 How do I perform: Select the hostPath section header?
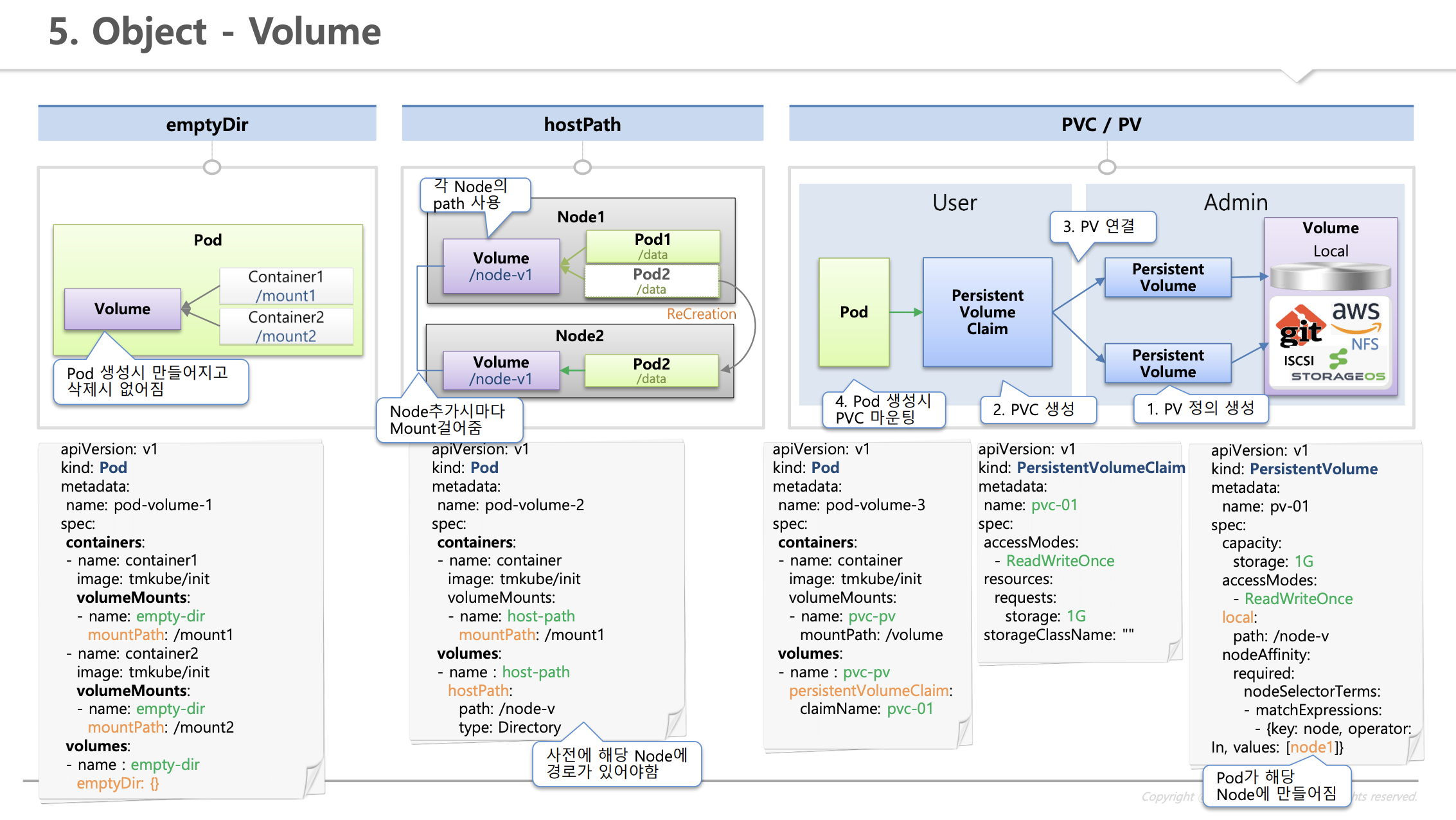[582, 124]
